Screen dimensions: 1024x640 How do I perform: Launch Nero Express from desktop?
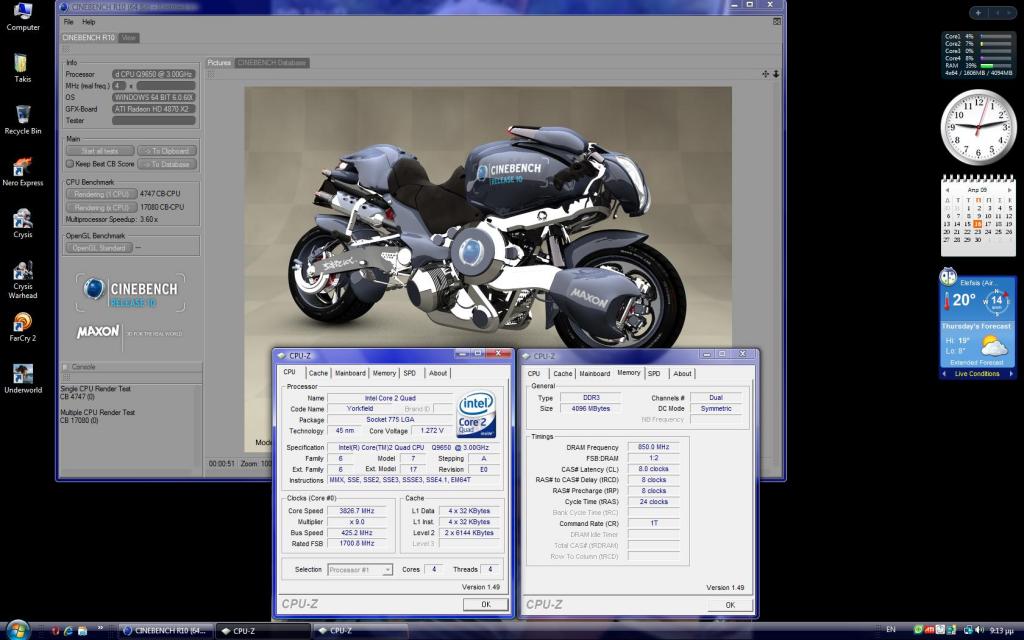[23, 172]
